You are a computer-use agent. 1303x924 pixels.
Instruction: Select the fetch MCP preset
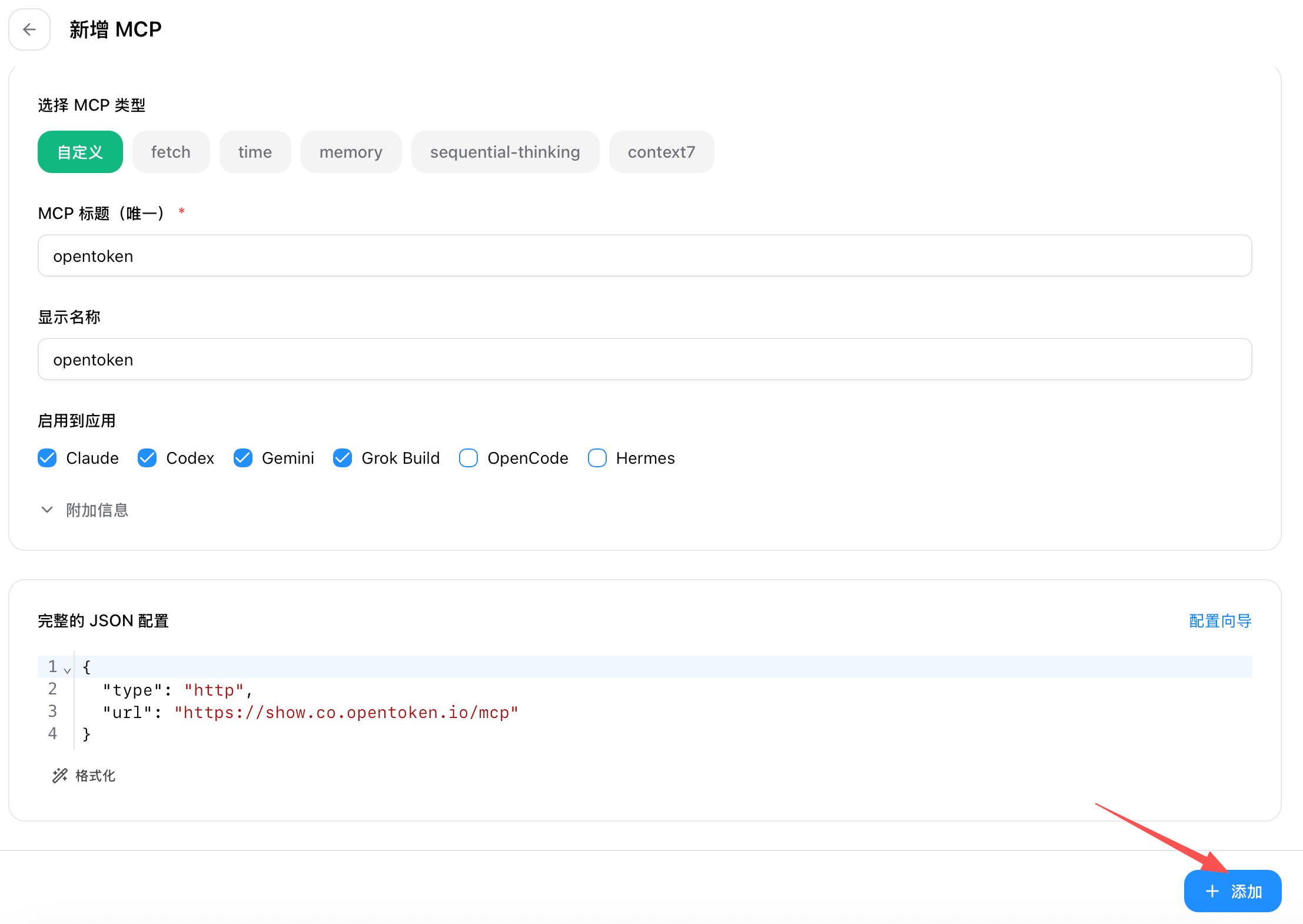pos(171,152)
